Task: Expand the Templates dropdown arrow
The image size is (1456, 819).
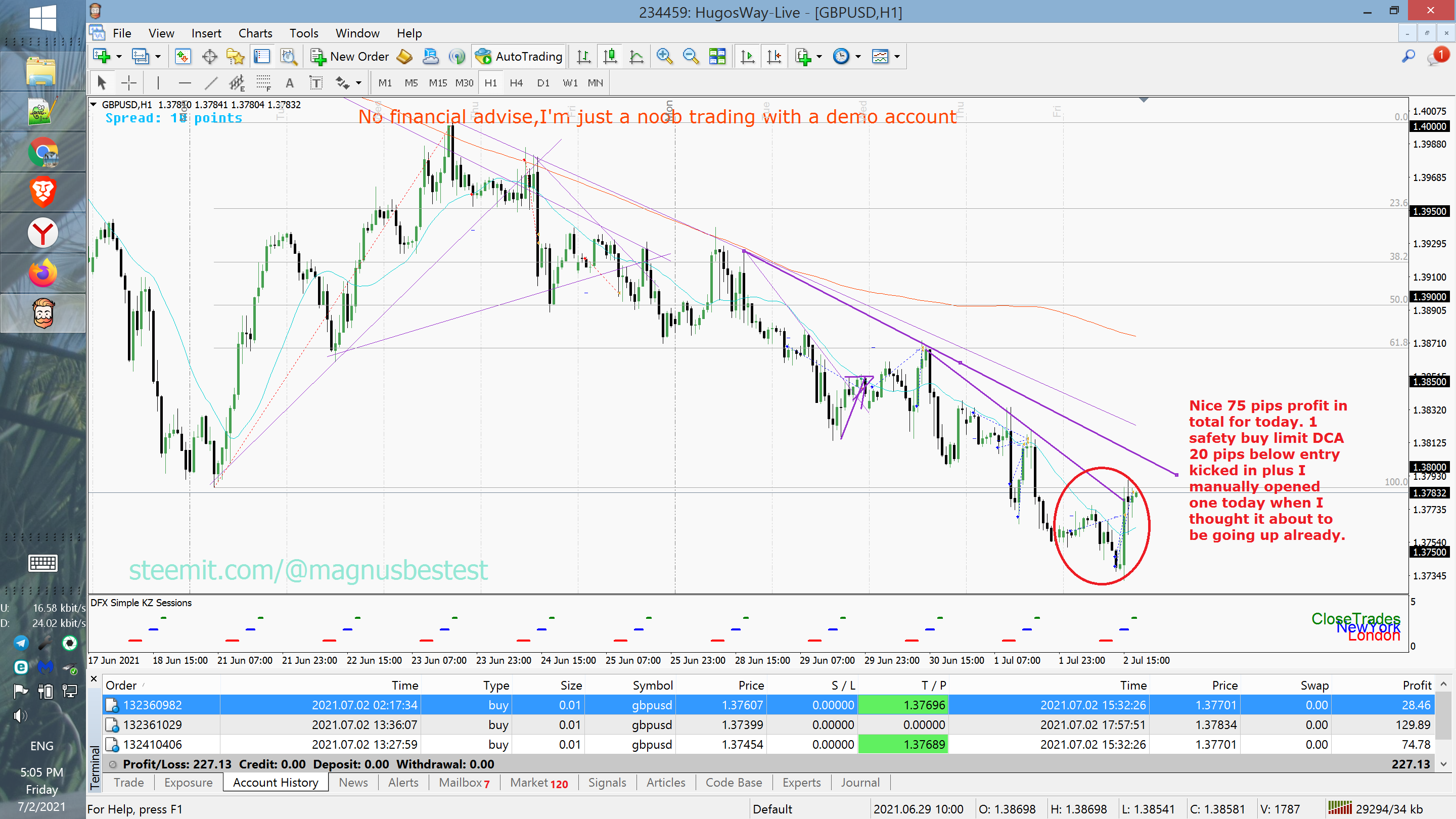Action: [897, 57]
